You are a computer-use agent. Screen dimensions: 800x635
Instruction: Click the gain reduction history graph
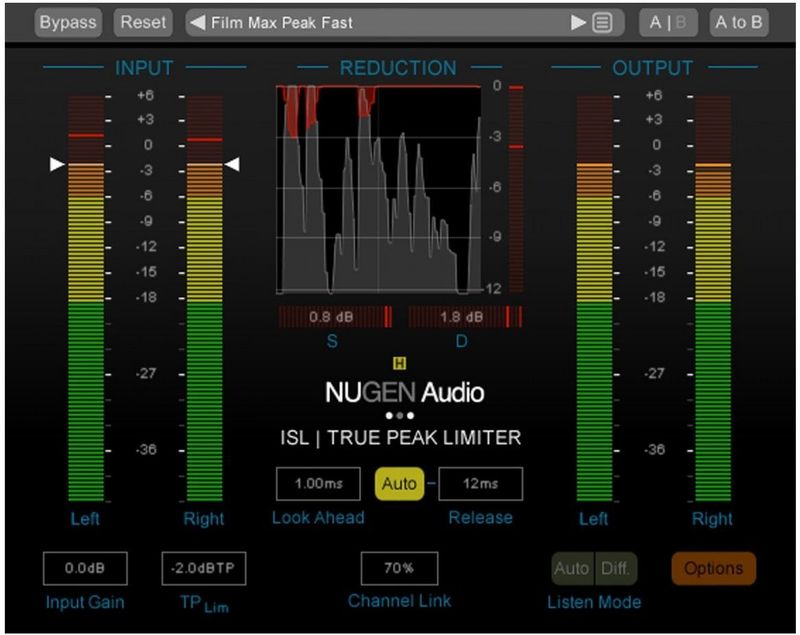379,190
